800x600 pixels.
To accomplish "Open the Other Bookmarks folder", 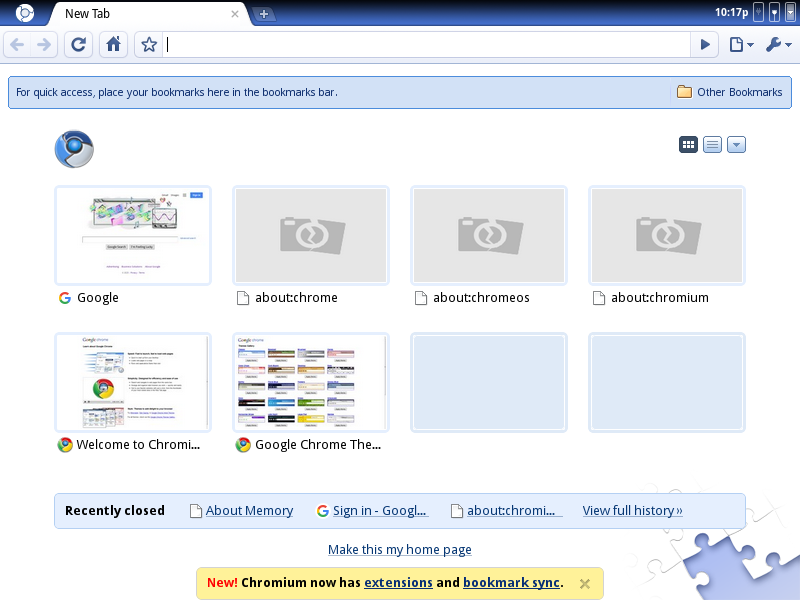I will pos(730,92).
